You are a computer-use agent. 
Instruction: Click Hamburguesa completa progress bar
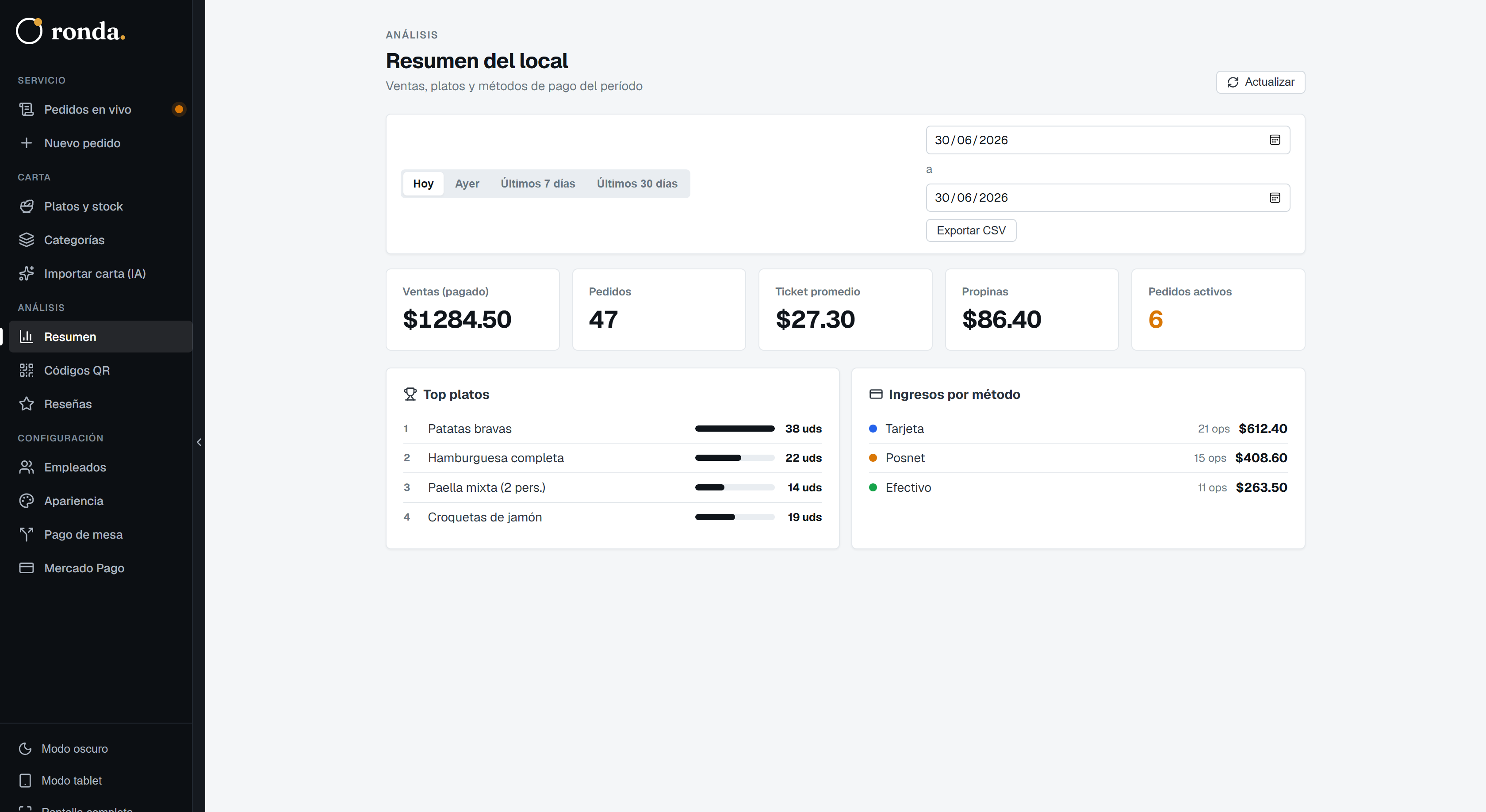click(734, 457)
